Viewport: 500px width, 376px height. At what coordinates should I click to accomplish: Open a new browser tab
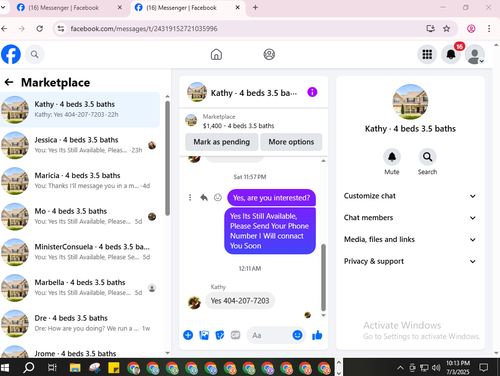tap(255, 7)
